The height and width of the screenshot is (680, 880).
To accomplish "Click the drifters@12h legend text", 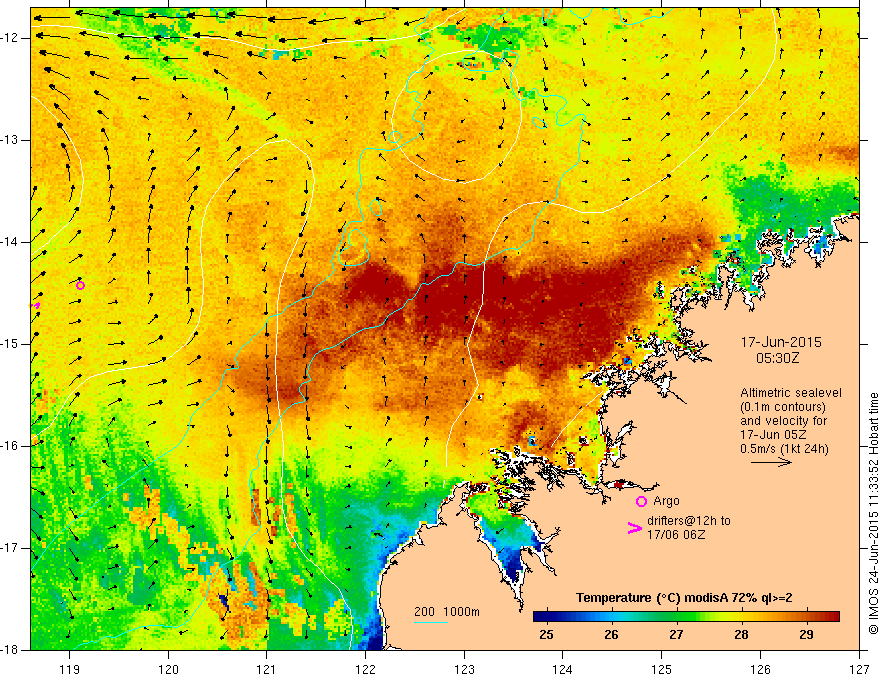I will click(689, 527).
